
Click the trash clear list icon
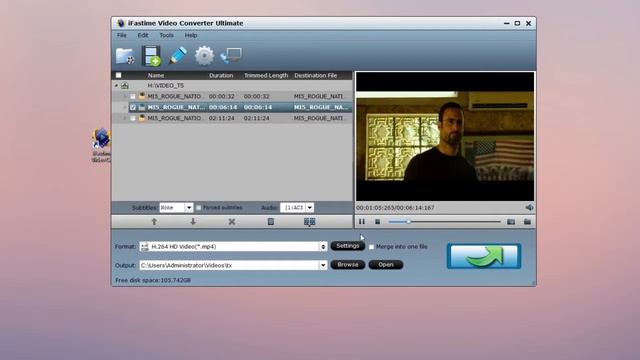[270, 222]
